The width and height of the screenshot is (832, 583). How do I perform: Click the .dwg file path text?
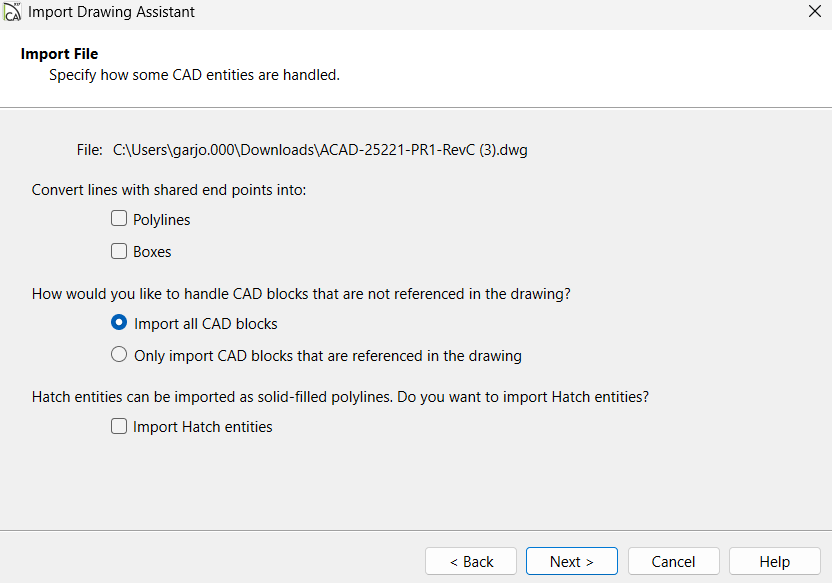point(320,150)
